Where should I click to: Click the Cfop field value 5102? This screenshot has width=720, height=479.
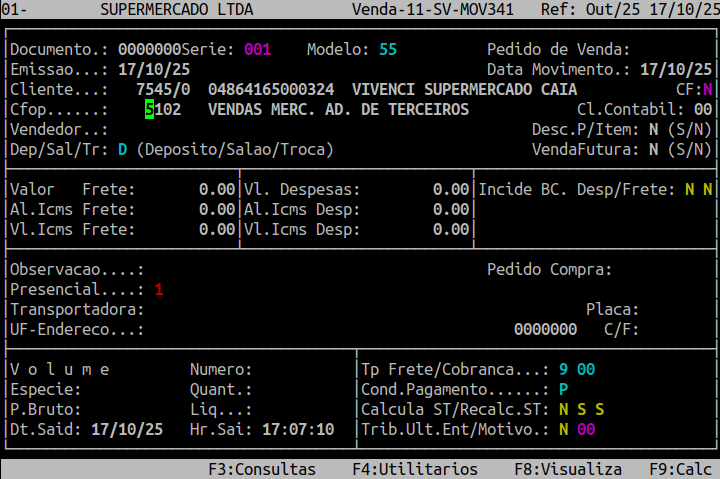click(x=163, y=109)
